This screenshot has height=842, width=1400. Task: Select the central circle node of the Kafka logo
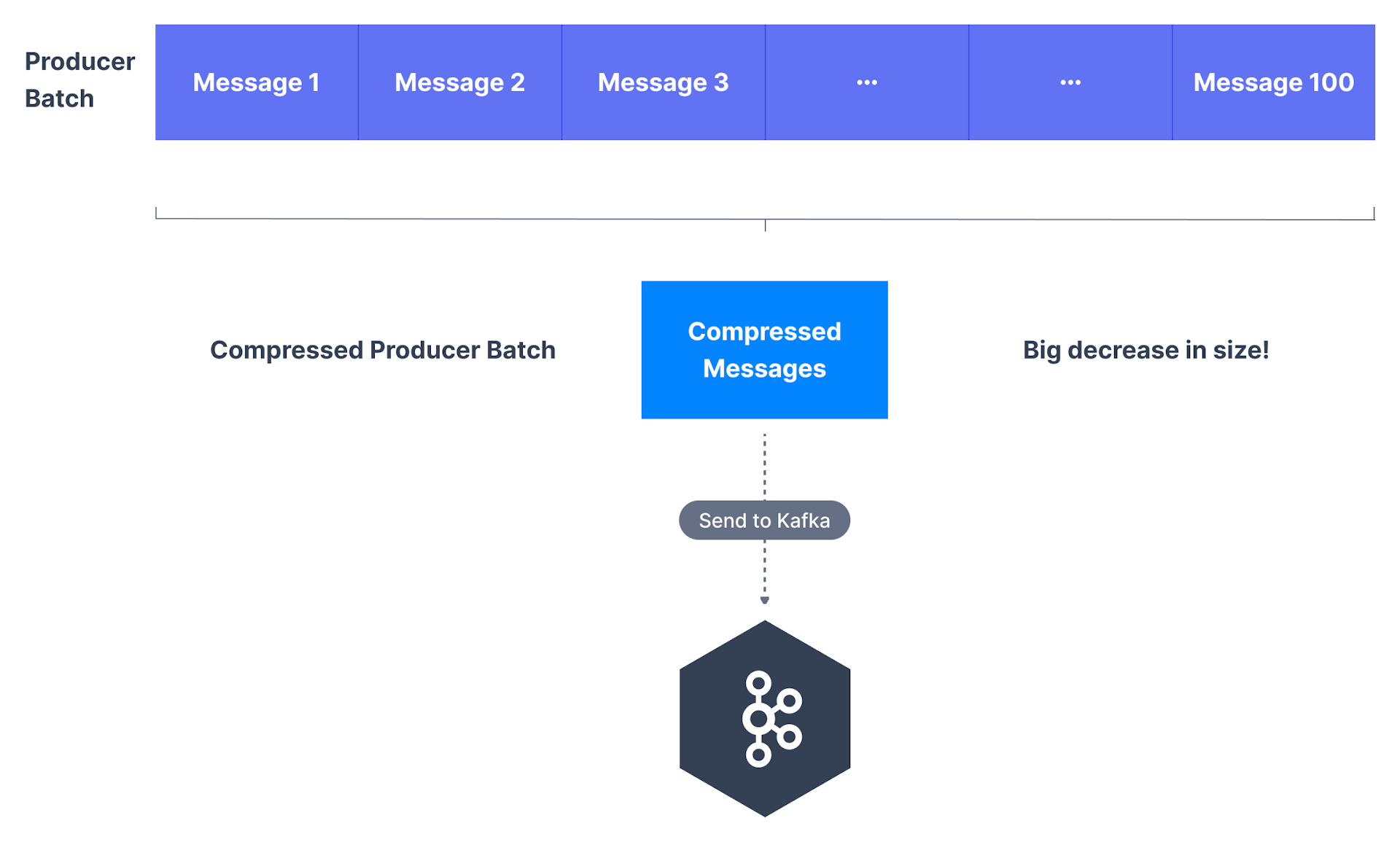pos(758,717)
